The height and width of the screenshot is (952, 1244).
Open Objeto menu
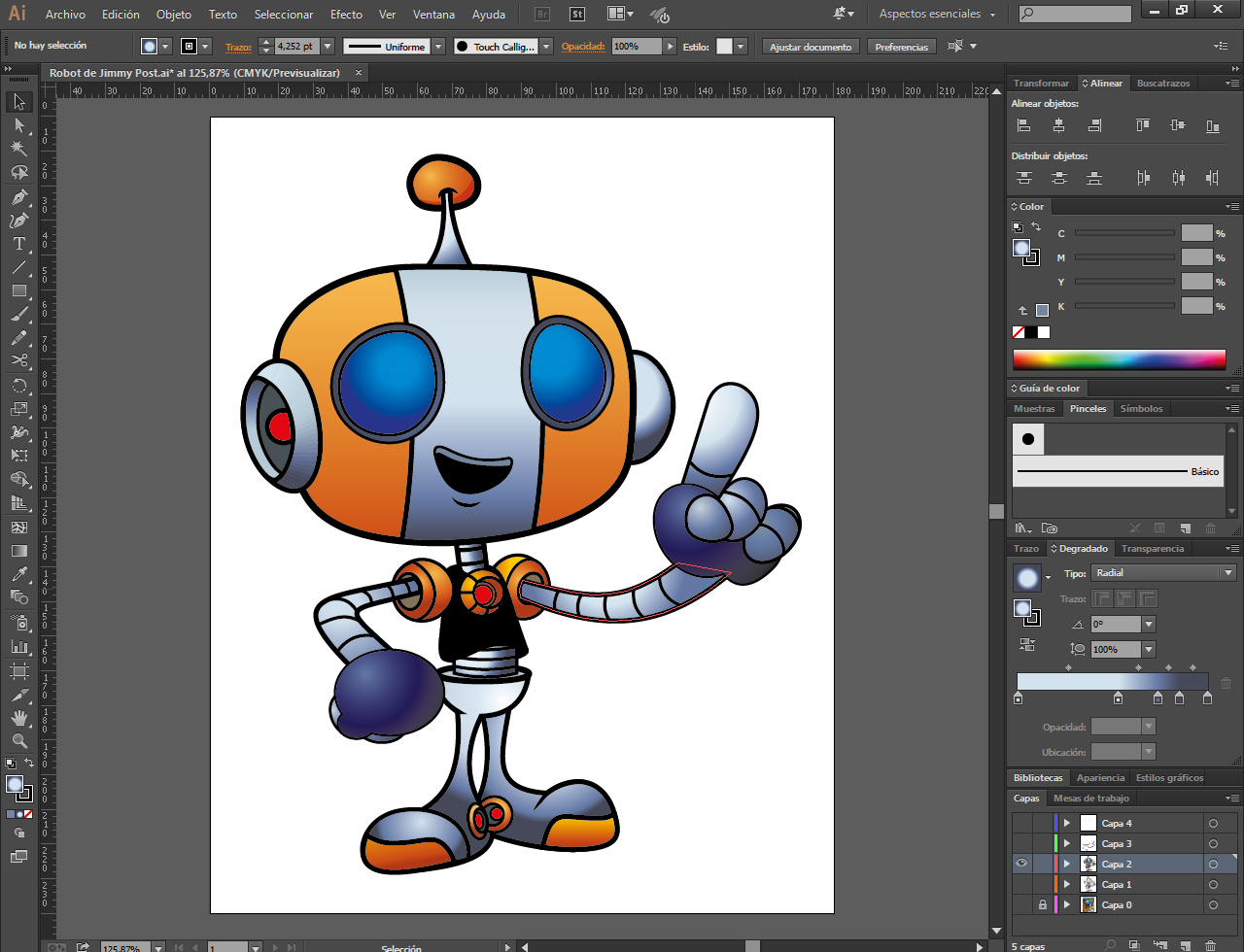pos(174,15)
